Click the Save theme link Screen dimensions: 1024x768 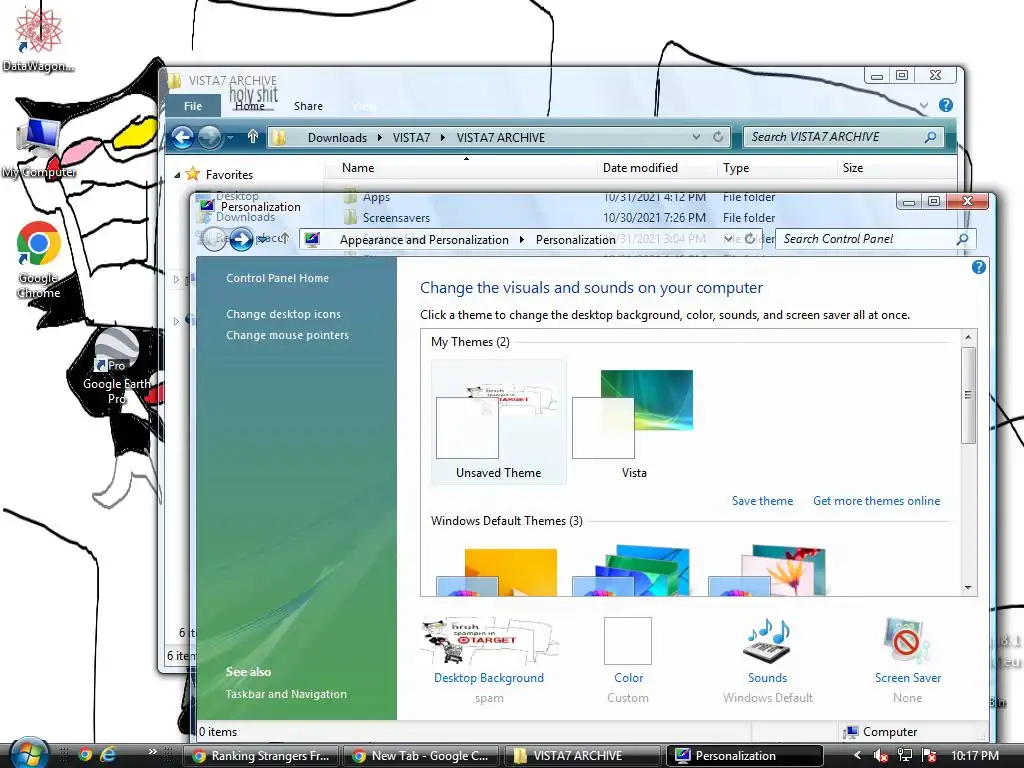click(762, 501)
